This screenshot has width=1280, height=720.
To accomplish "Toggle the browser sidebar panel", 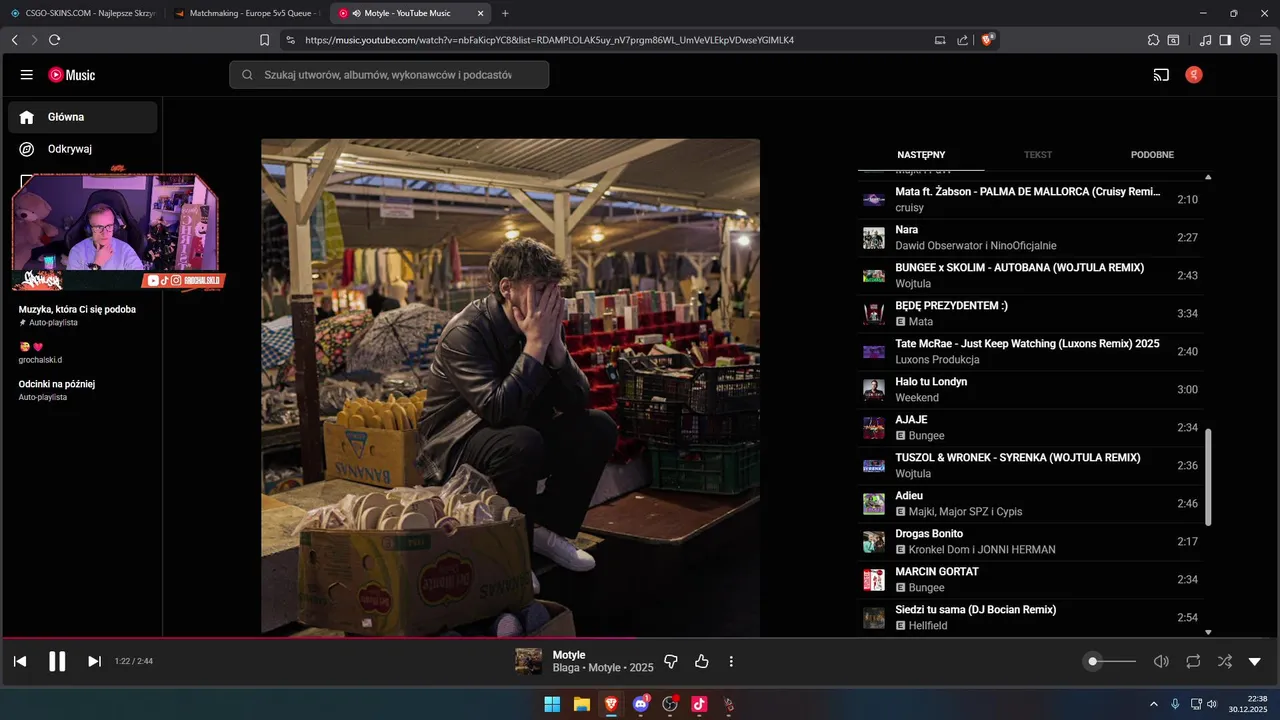I will pyautogui.click(x=1225, y=40).
